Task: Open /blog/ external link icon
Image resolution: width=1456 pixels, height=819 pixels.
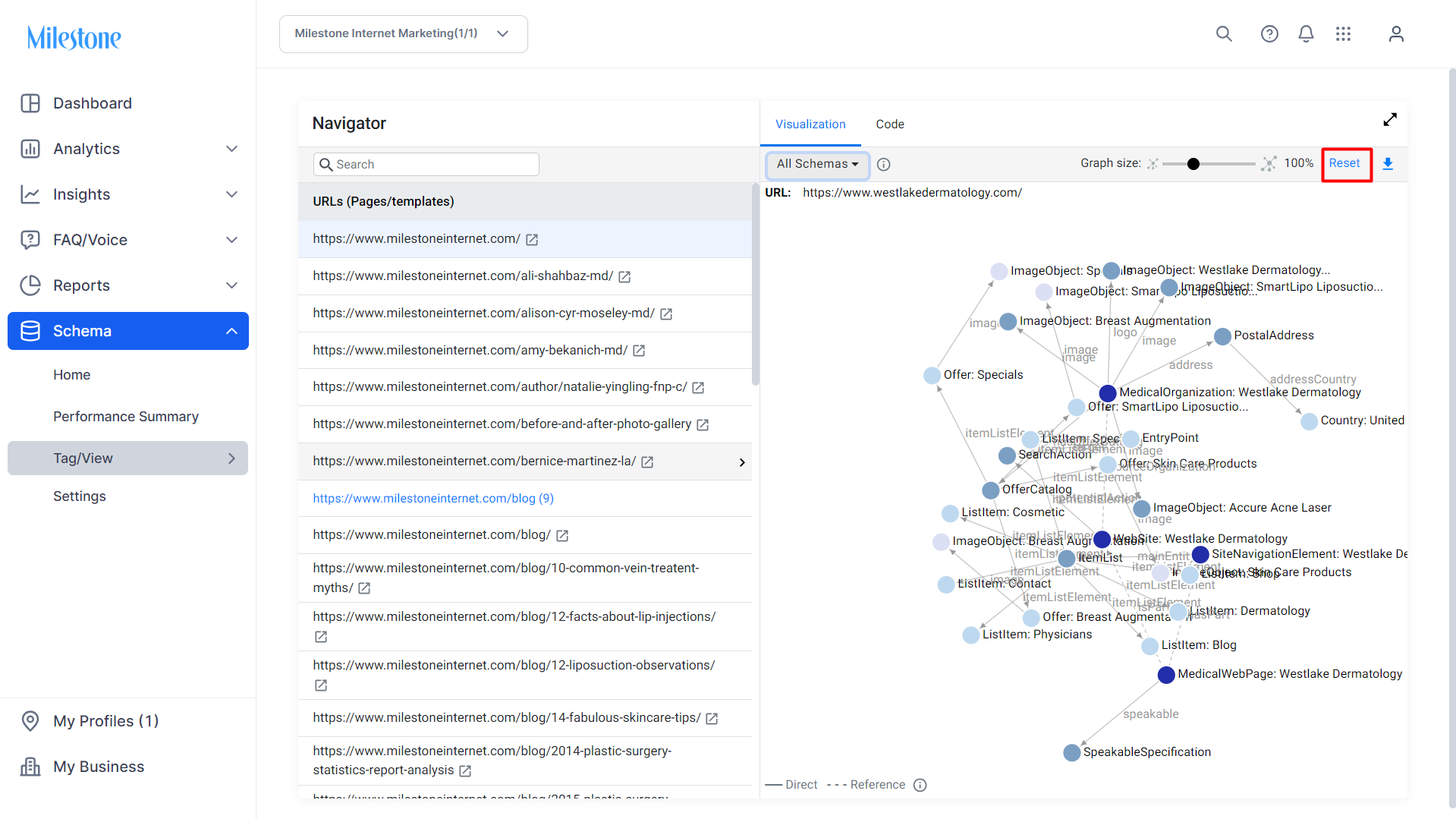Action: [x=562, y=536]
